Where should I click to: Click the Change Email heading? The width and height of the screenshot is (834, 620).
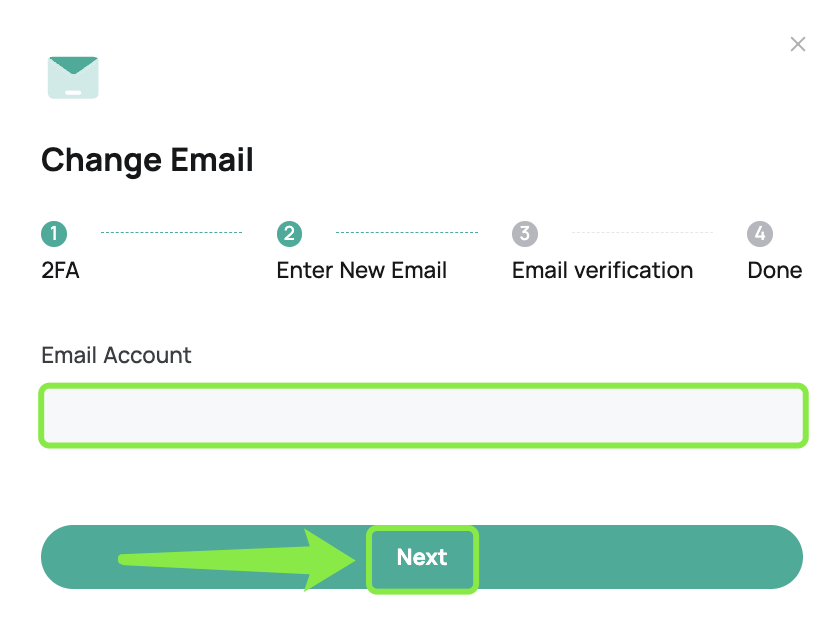pos(147,160)
